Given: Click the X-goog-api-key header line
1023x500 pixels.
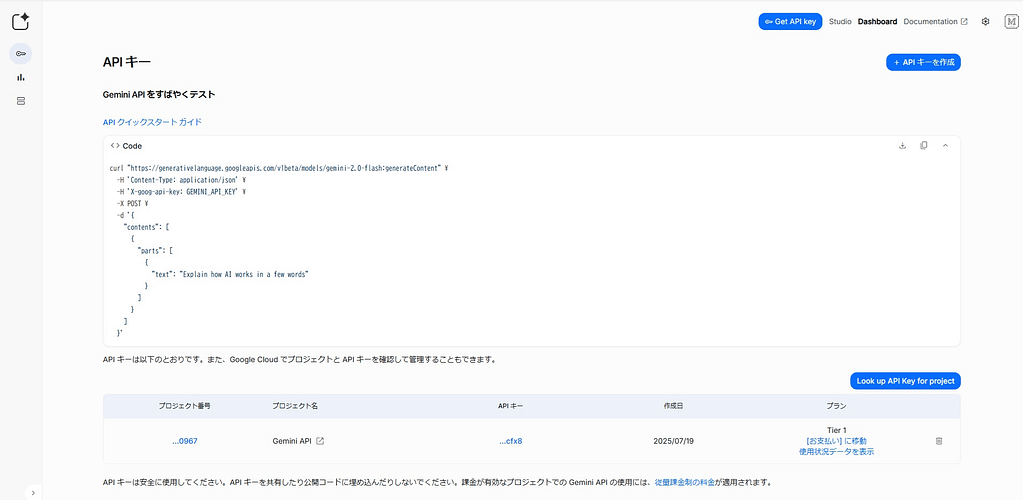Looking at the screenshot, I should coord(181,192).
